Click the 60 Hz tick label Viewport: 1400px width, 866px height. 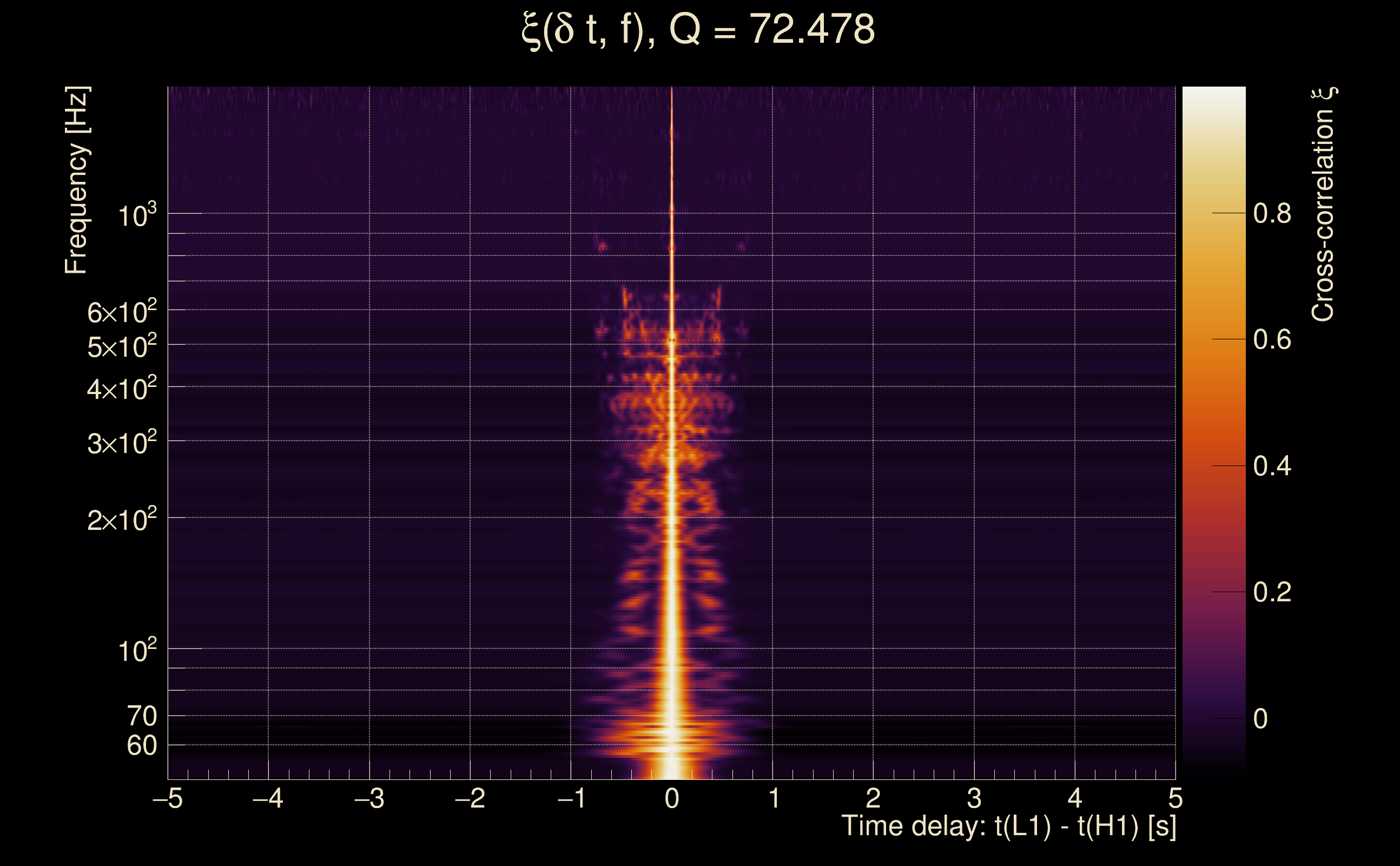141,746
